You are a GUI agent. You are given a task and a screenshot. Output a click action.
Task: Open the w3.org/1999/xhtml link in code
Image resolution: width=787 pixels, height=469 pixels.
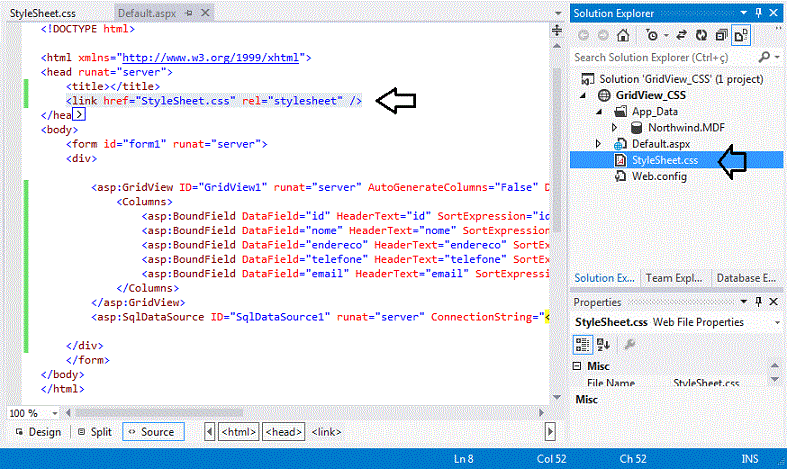[211, 57]
